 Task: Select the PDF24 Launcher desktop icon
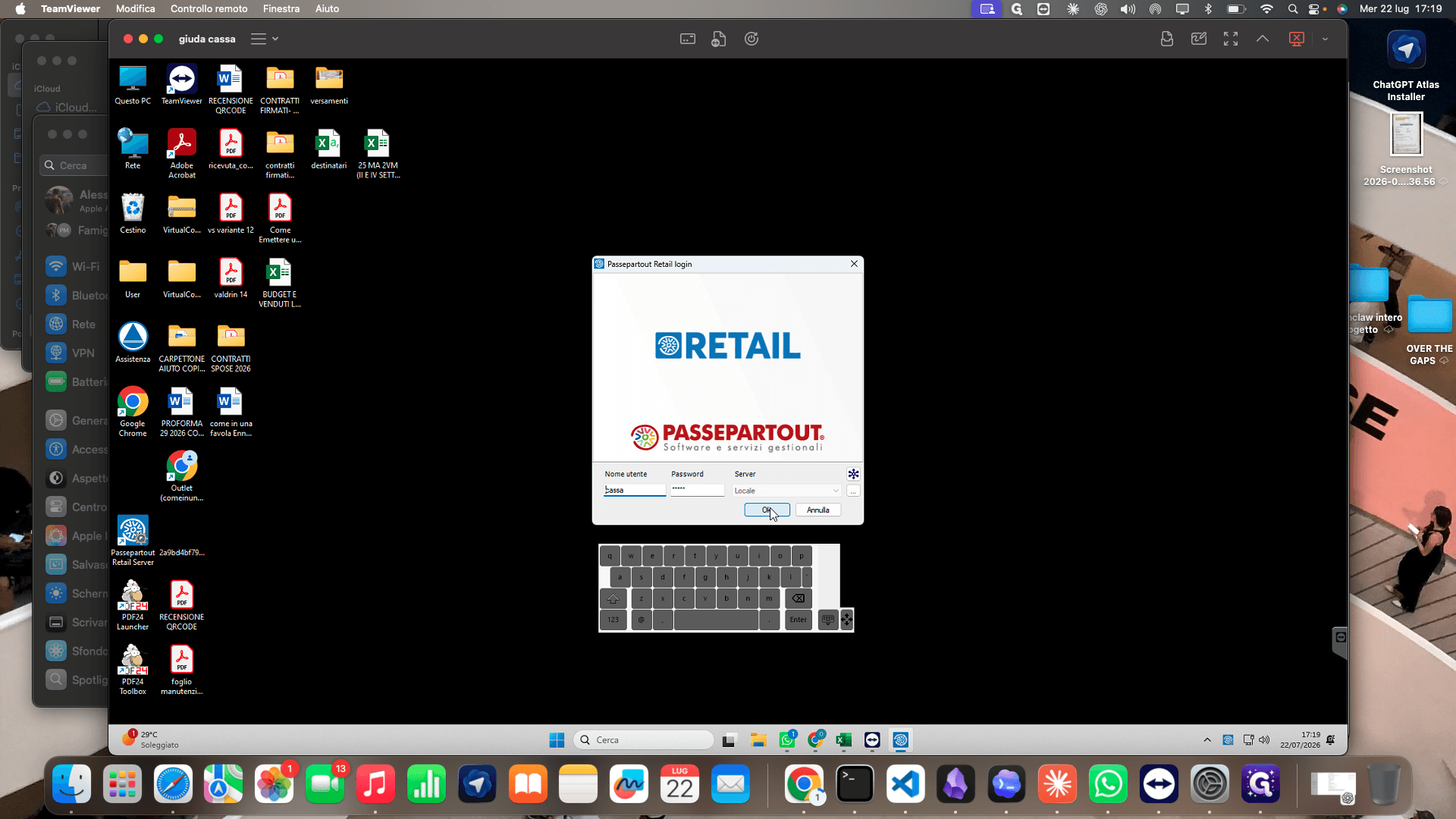pos(133,605)
